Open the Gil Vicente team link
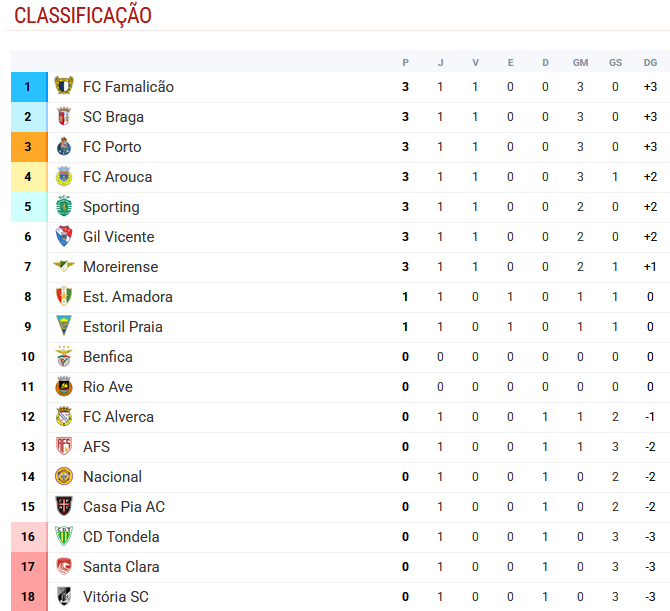Screen dimensions: 670x611 click(x=118, y=237)
